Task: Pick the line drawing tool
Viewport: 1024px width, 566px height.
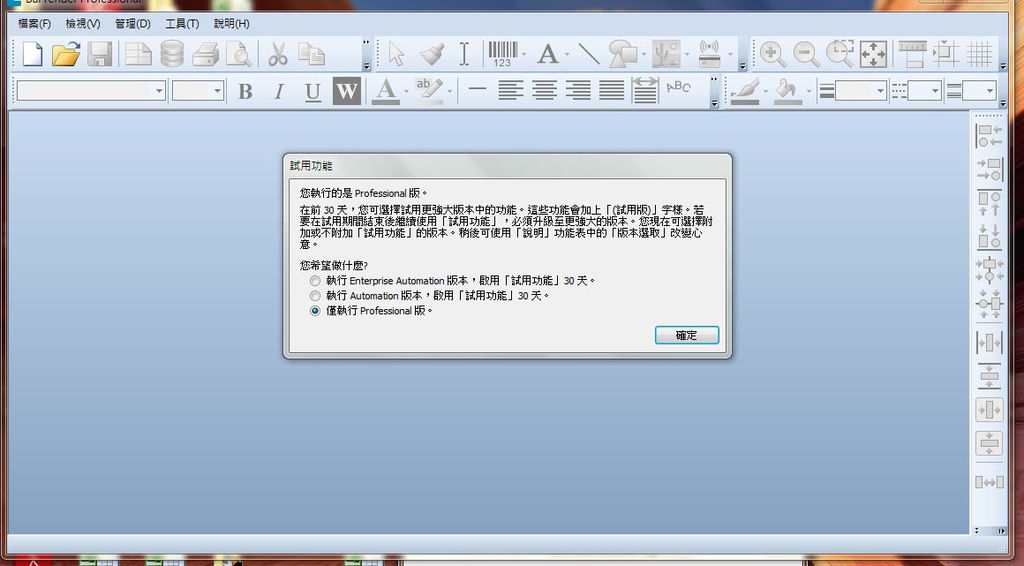Action: tap(589, 54)
